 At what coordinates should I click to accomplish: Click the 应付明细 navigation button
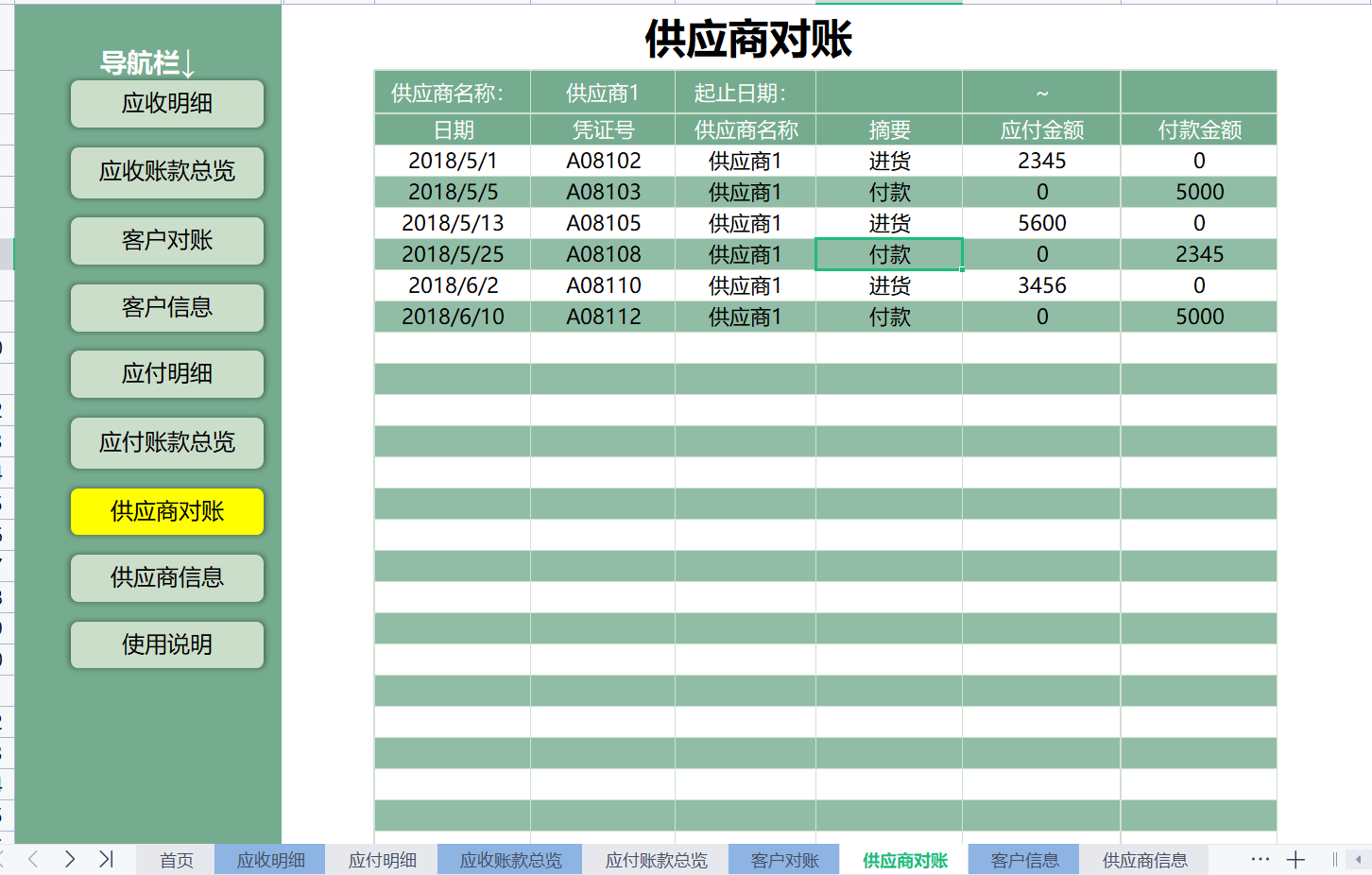click(166, 374)
